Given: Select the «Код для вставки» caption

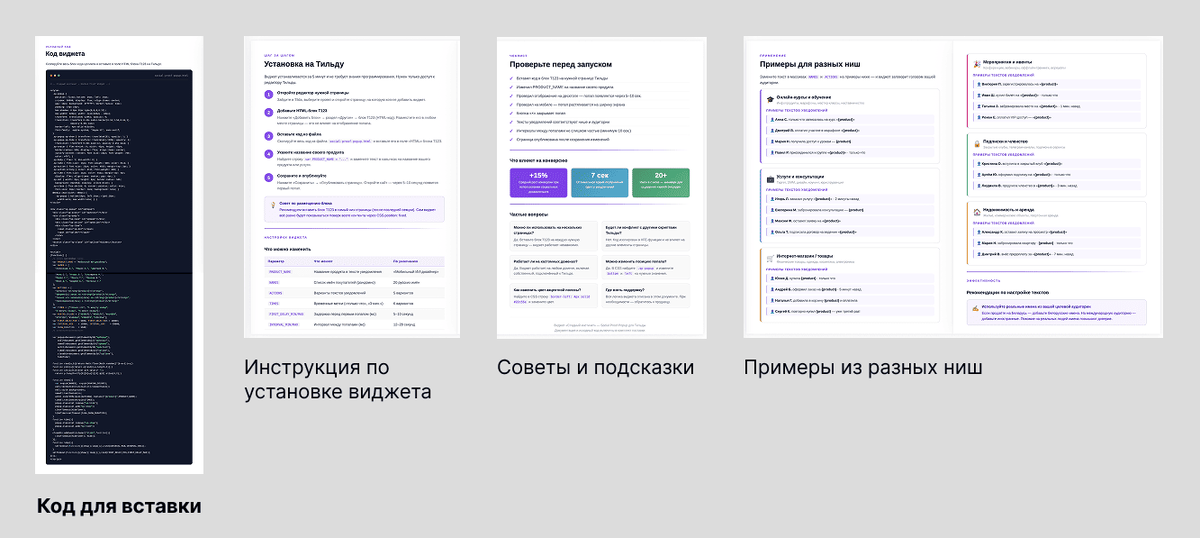Looking at the screenshot, I should (119, 507).
